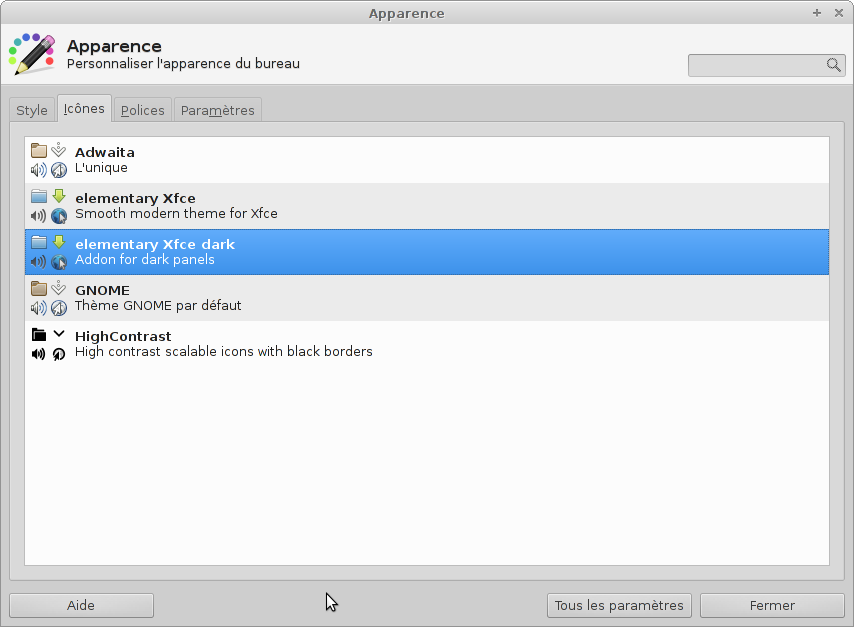Screen dimensions: 854x627
Task: Click the elementary Xfce dark folder icon
Action: click(x=39, y=242)
